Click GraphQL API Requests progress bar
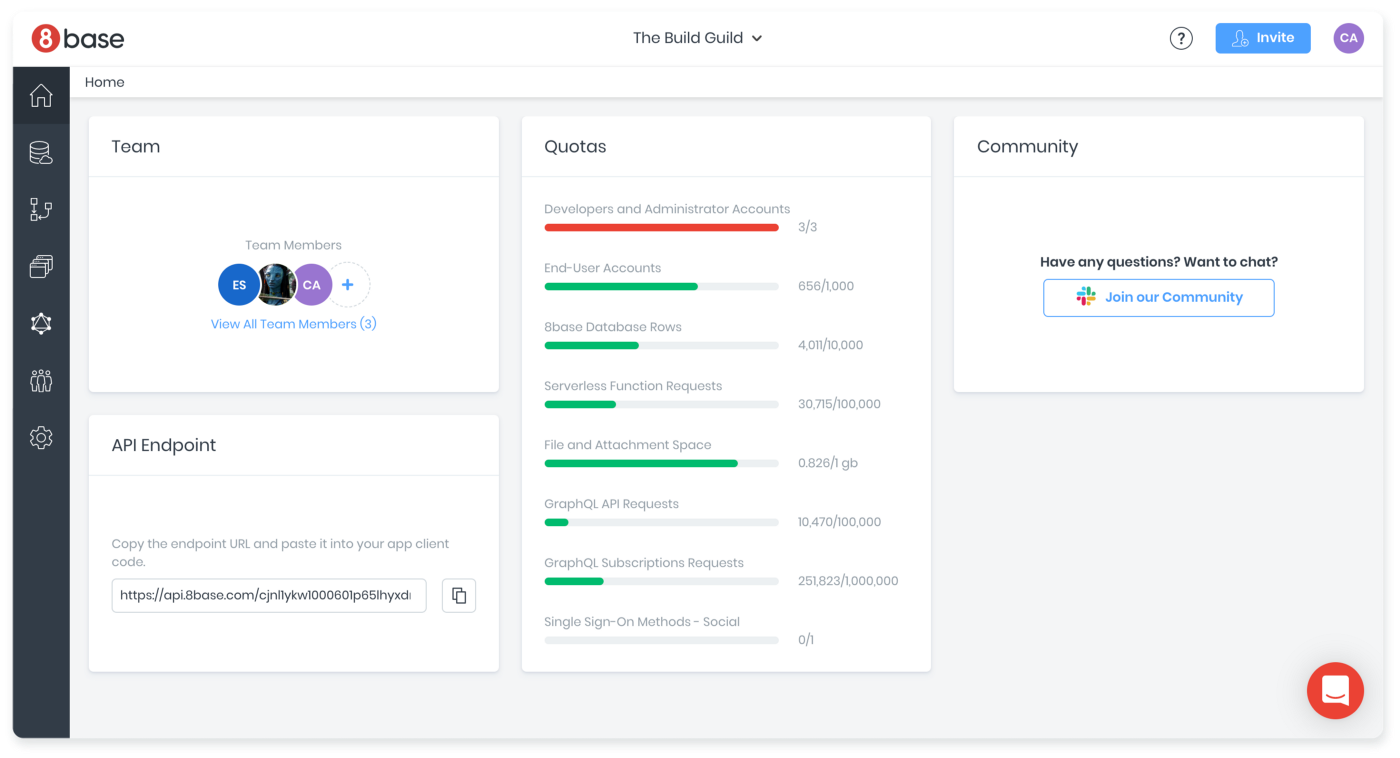Screen dimensions: 1400x758 click(661, 523)
